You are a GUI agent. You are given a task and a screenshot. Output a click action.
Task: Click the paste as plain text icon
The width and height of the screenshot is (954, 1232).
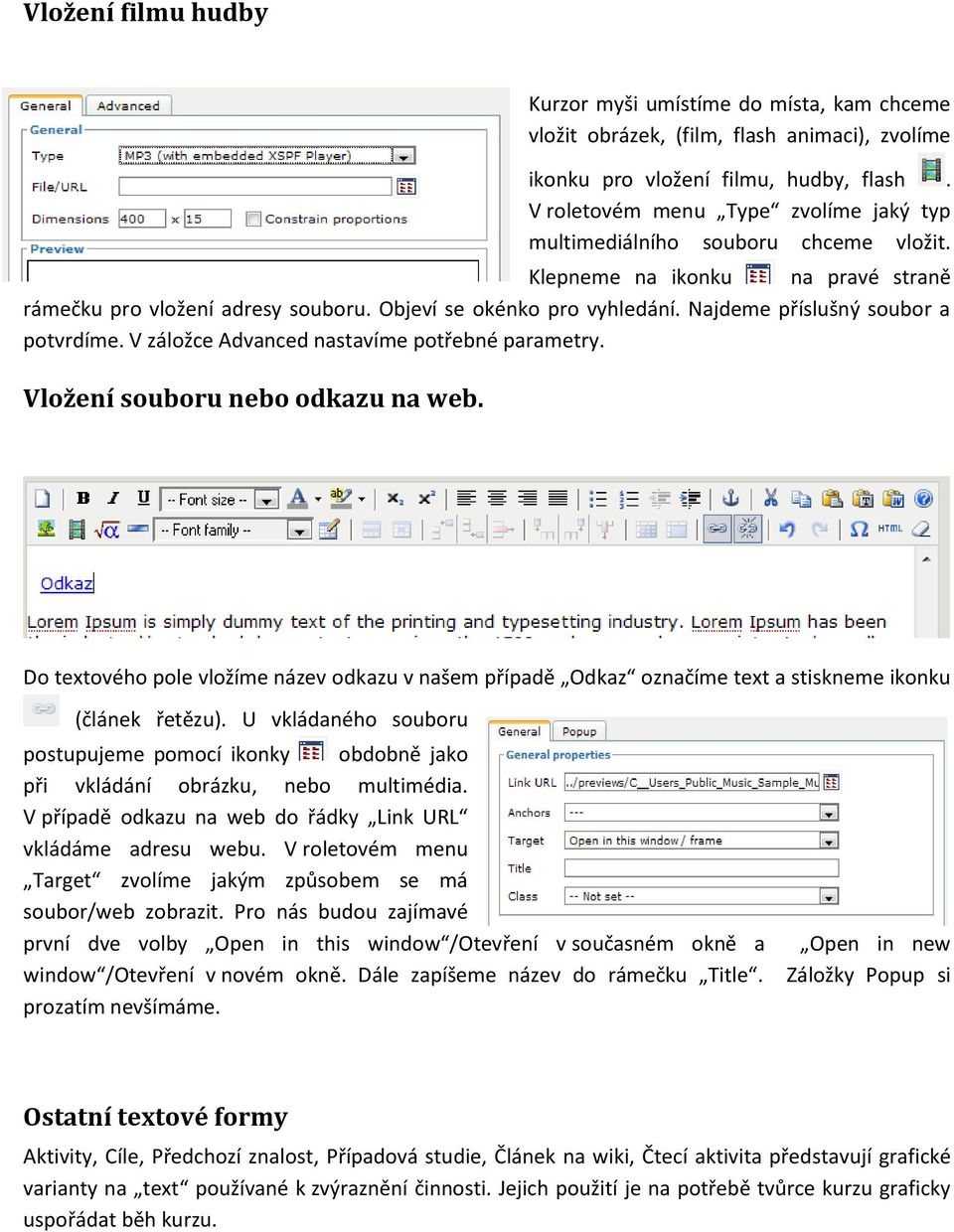pos(863,499)
